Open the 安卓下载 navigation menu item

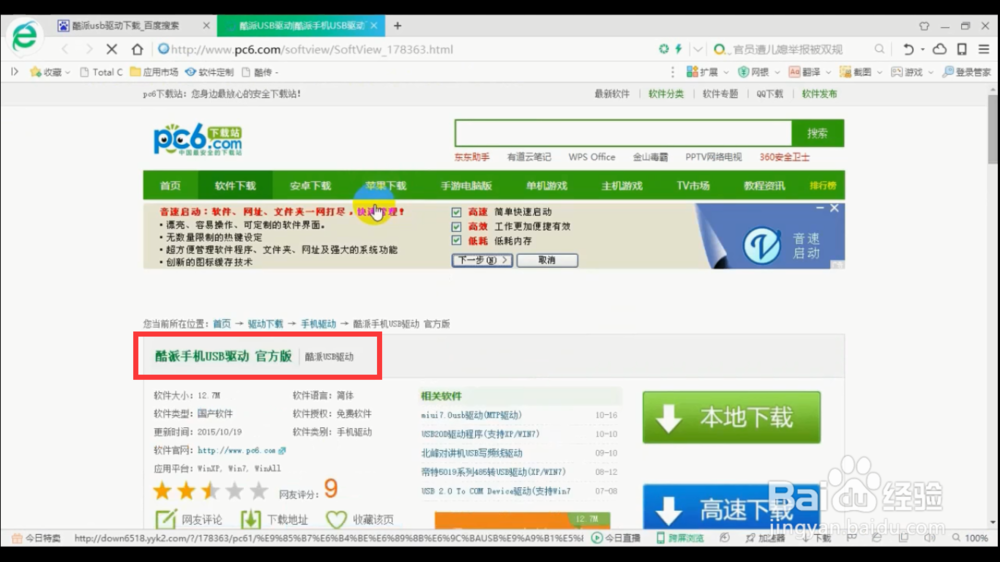(310, 186)
